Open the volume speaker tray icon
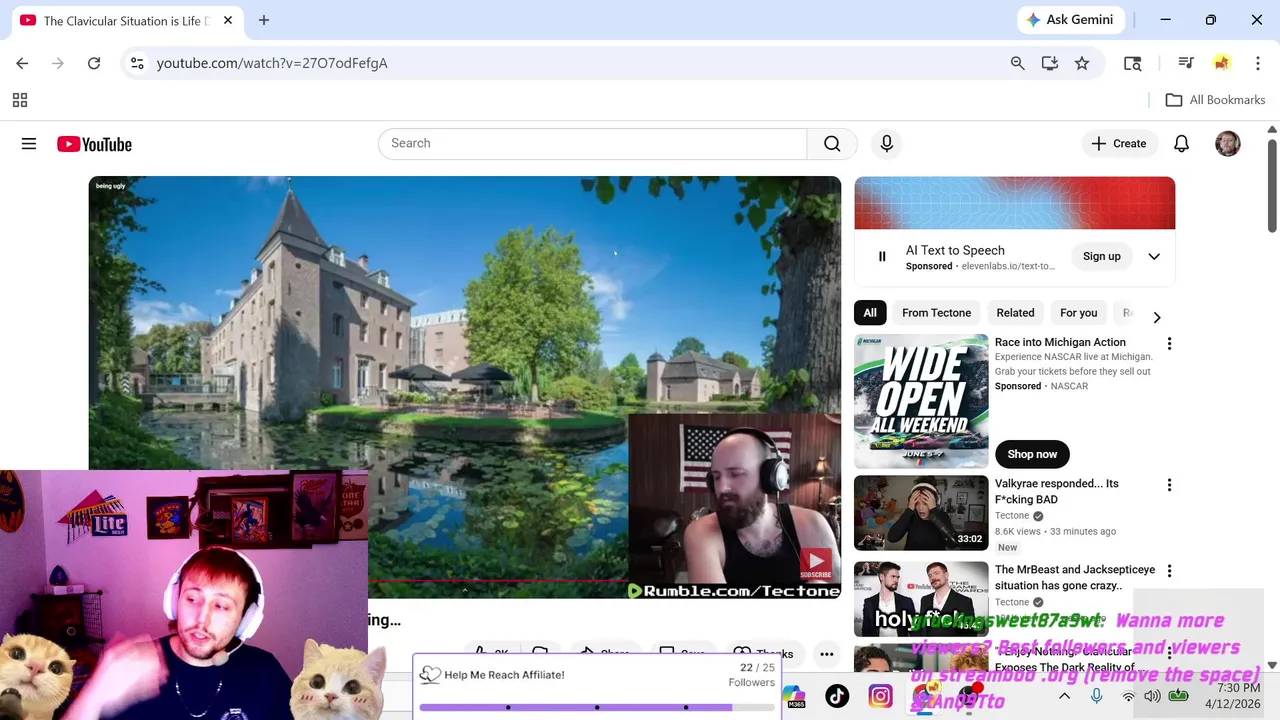The image size is (1280, 720). point(1152,696)
